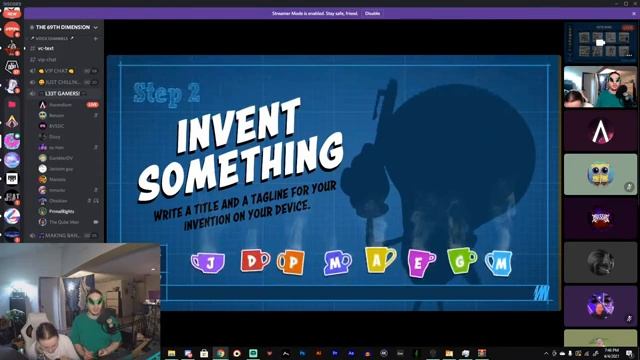Focus the owl avatar participant tile
The image size is (640, 360).
point(600,174)
